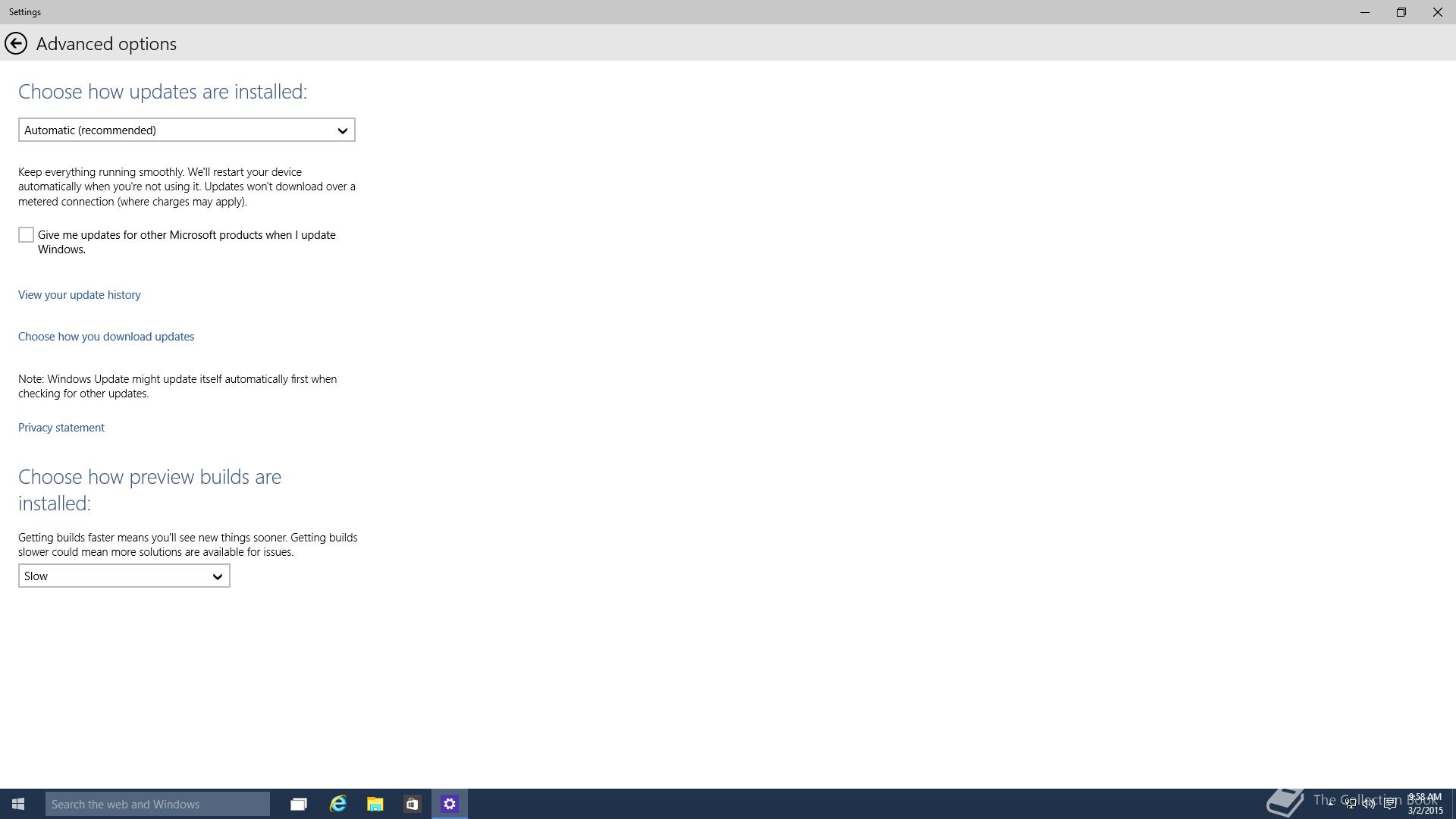Expand the Automatic (recommended) update dropdown
Viewport: 1456px width, 819px height.
coord(187,130)
